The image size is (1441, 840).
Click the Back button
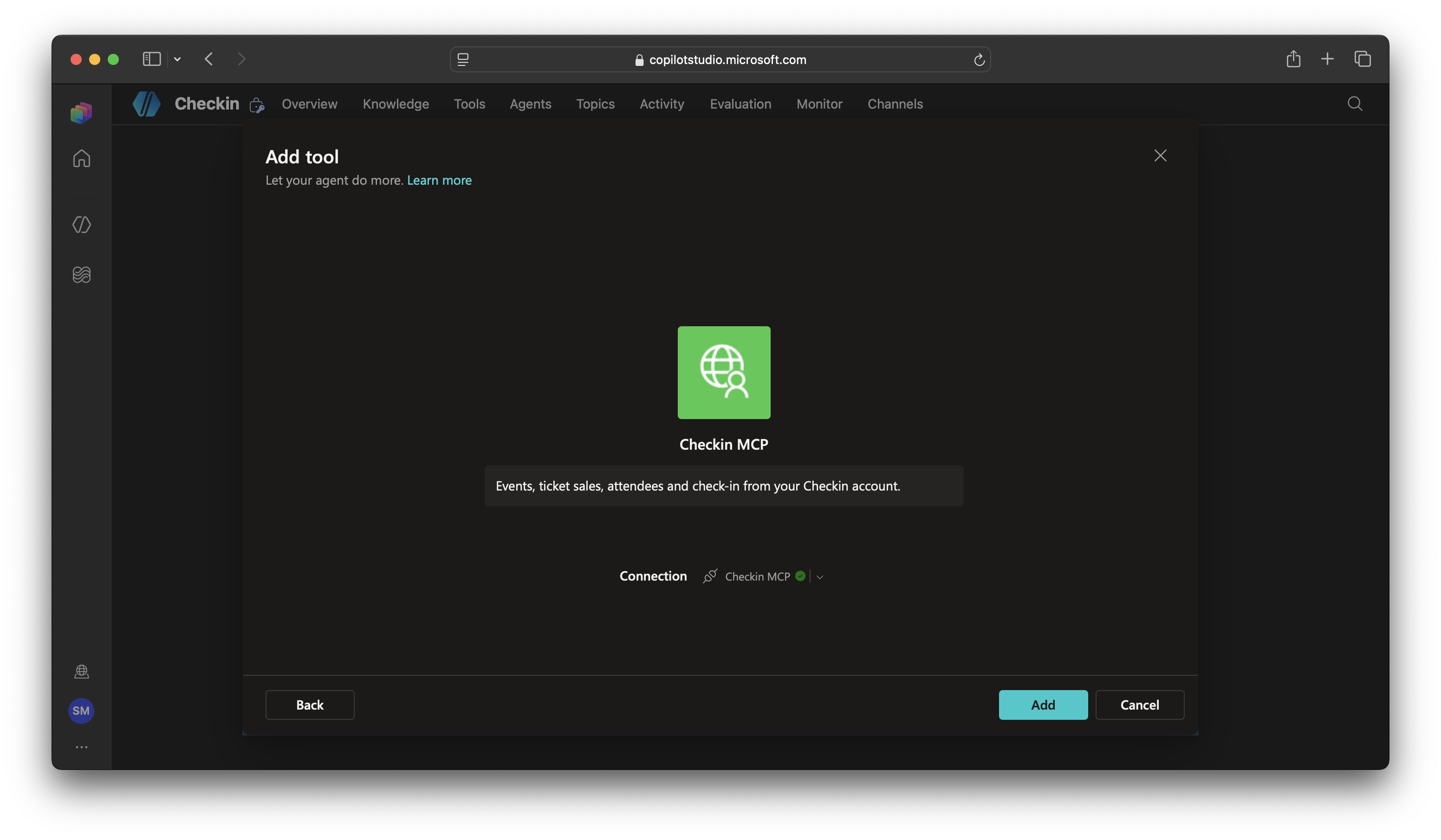tap(309, 705)
